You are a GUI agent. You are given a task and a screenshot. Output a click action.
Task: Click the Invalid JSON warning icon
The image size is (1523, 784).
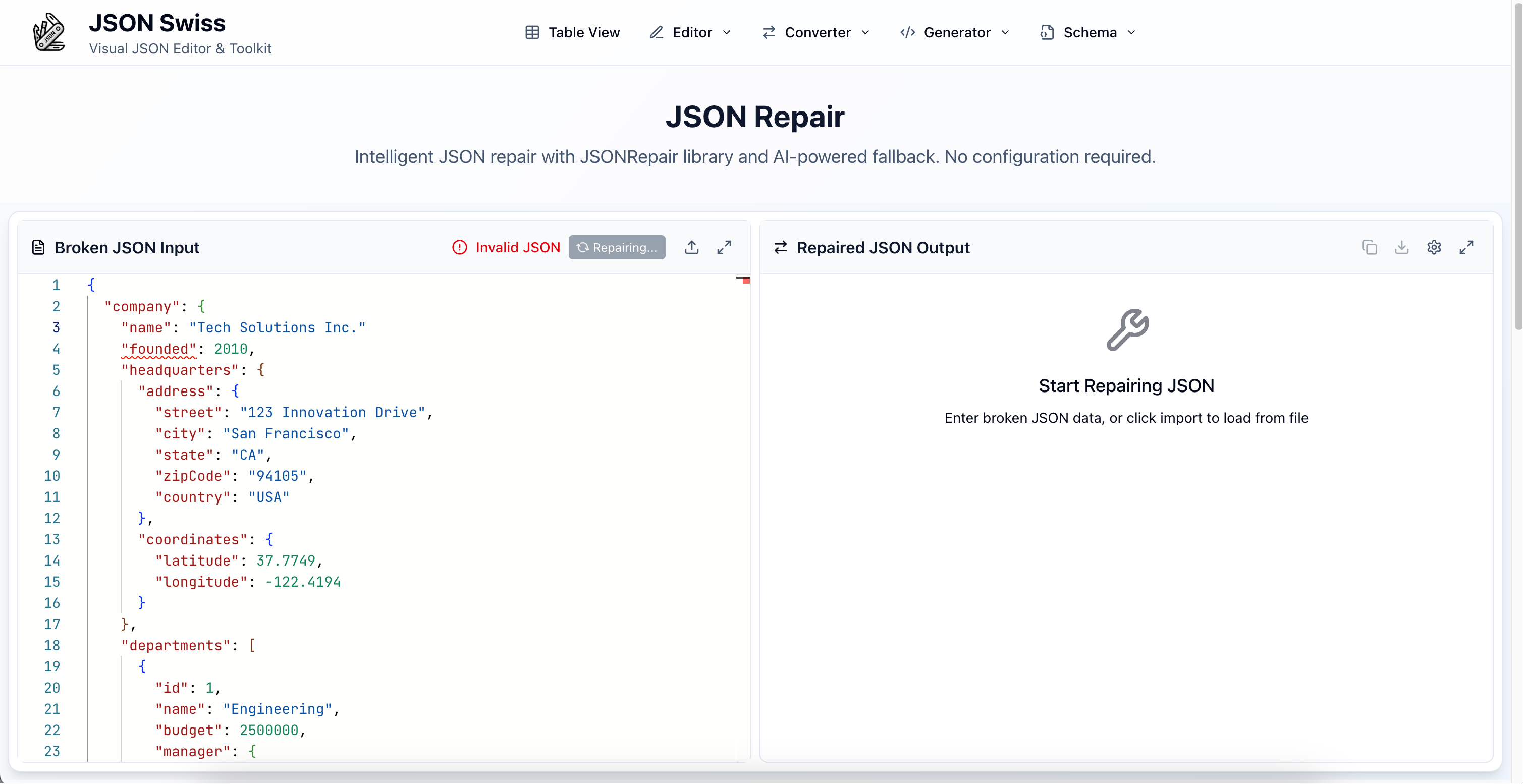459,247
